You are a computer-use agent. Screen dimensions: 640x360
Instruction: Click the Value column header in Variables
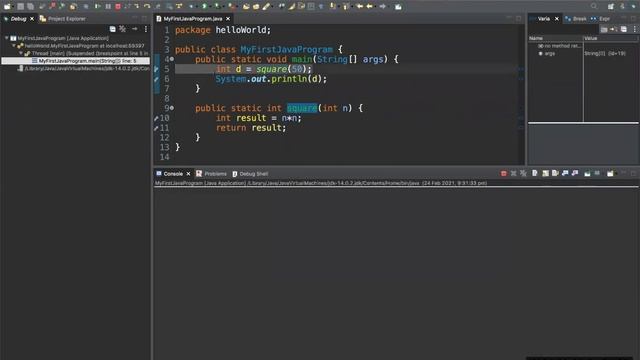point(611,38)
